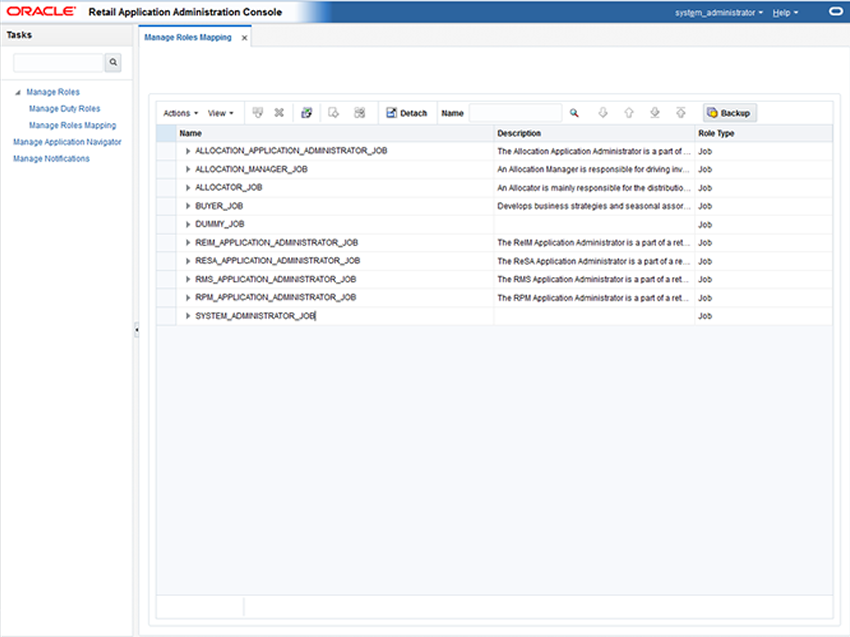The width and height of the screenshot is (850, 637).
Task: Click the first up arrow icon
Action: [629, 113]
